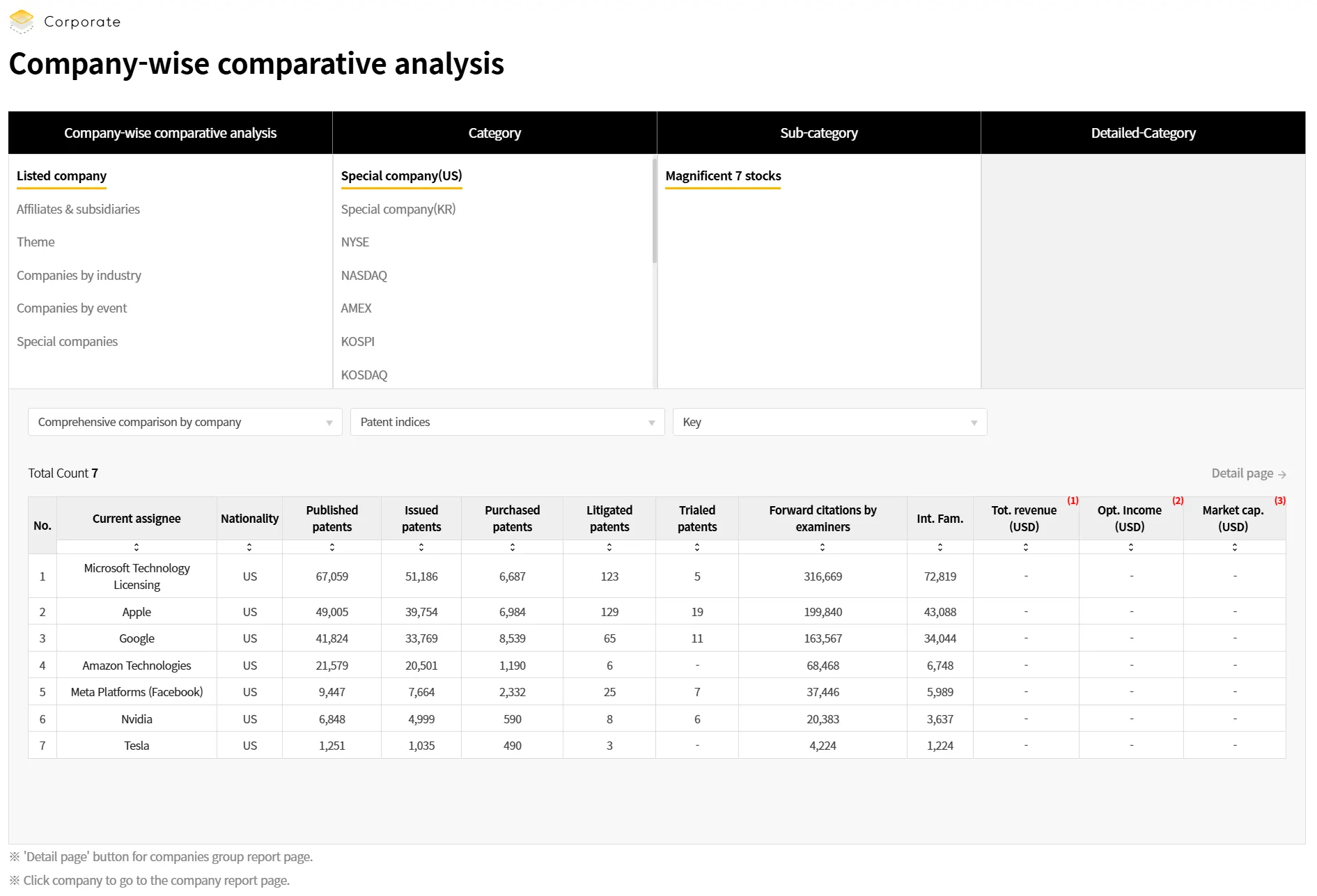Choose Special company(US) category
Screen dimensions: 1317x896
coord(402,176)
